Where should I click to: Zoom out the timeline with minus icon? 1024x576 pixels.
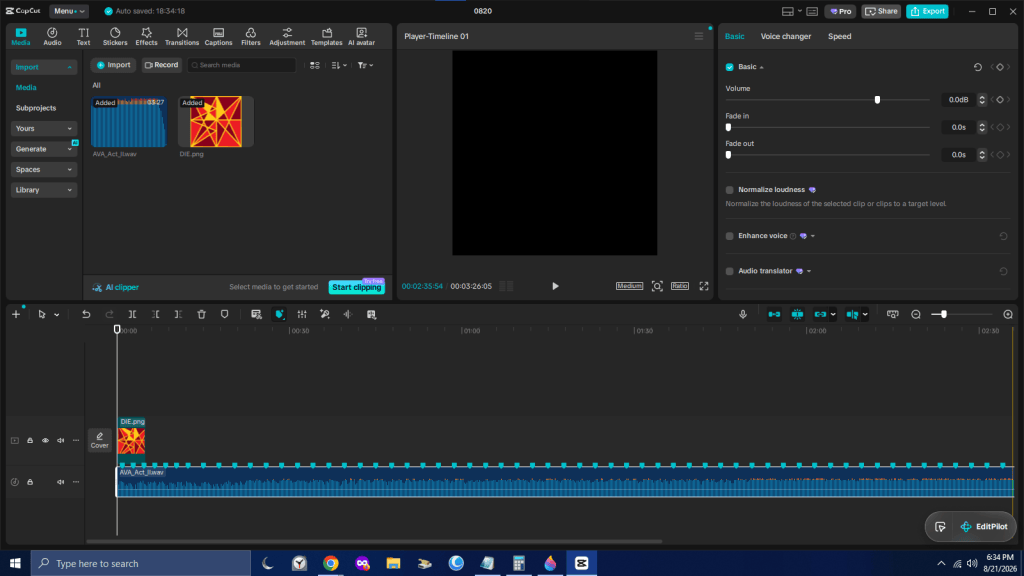click(x=916, y=314)
